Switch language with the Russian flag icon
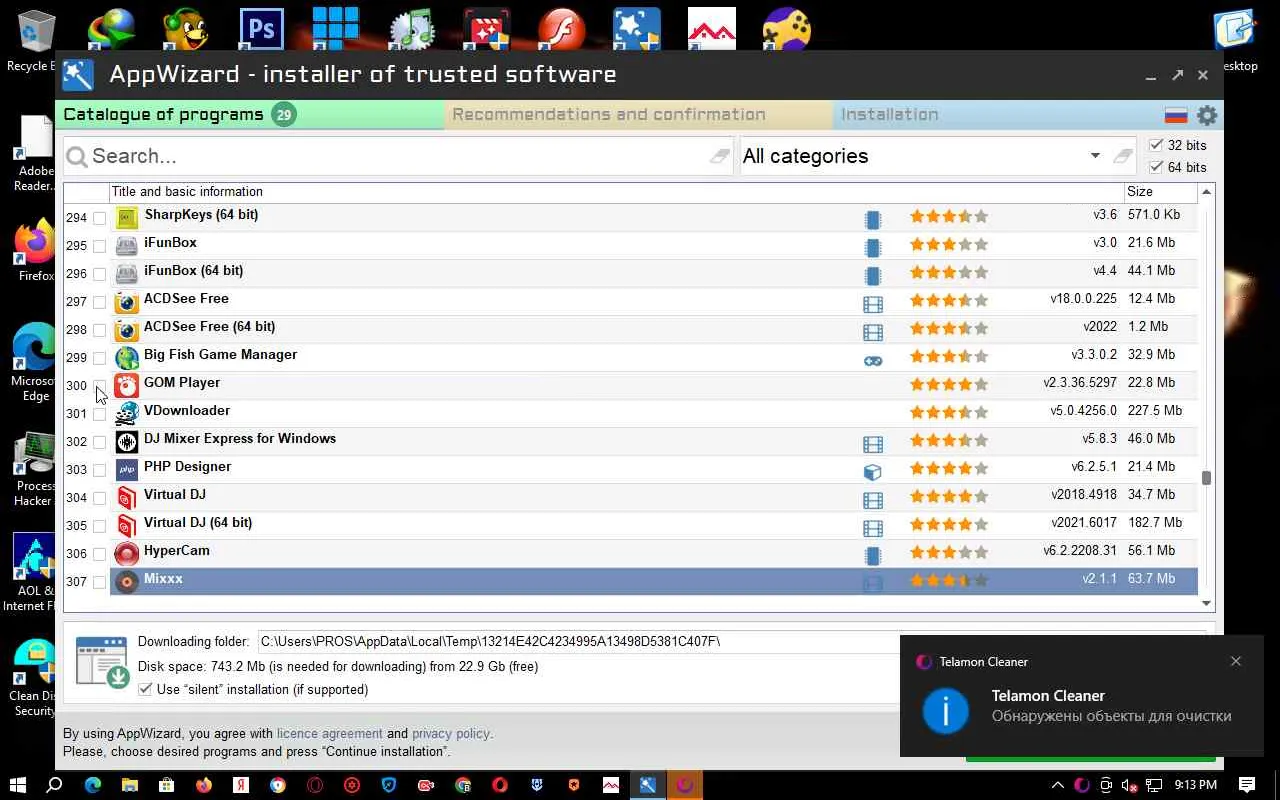Viewport: 1280px width, 800px height. tap(1176, 115)
